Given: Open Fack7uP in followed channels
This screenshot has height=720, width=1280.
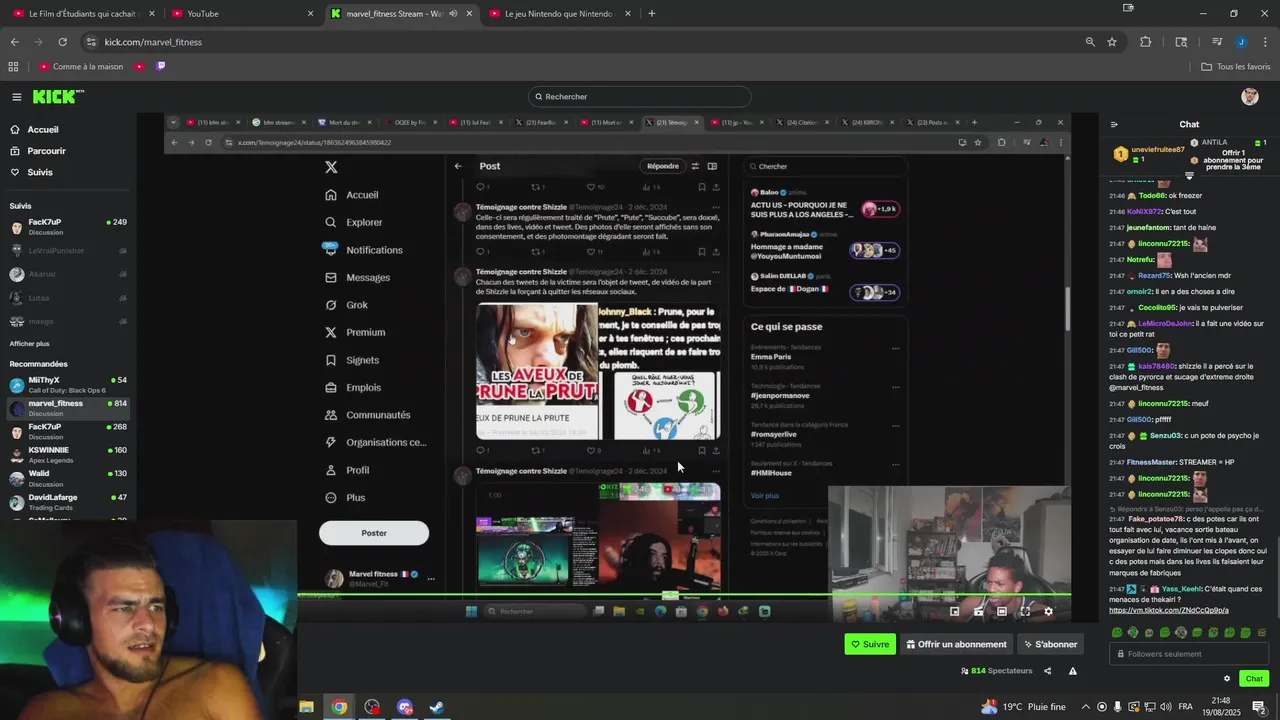Looking at the screenshot, I should [x=68, y=227].
